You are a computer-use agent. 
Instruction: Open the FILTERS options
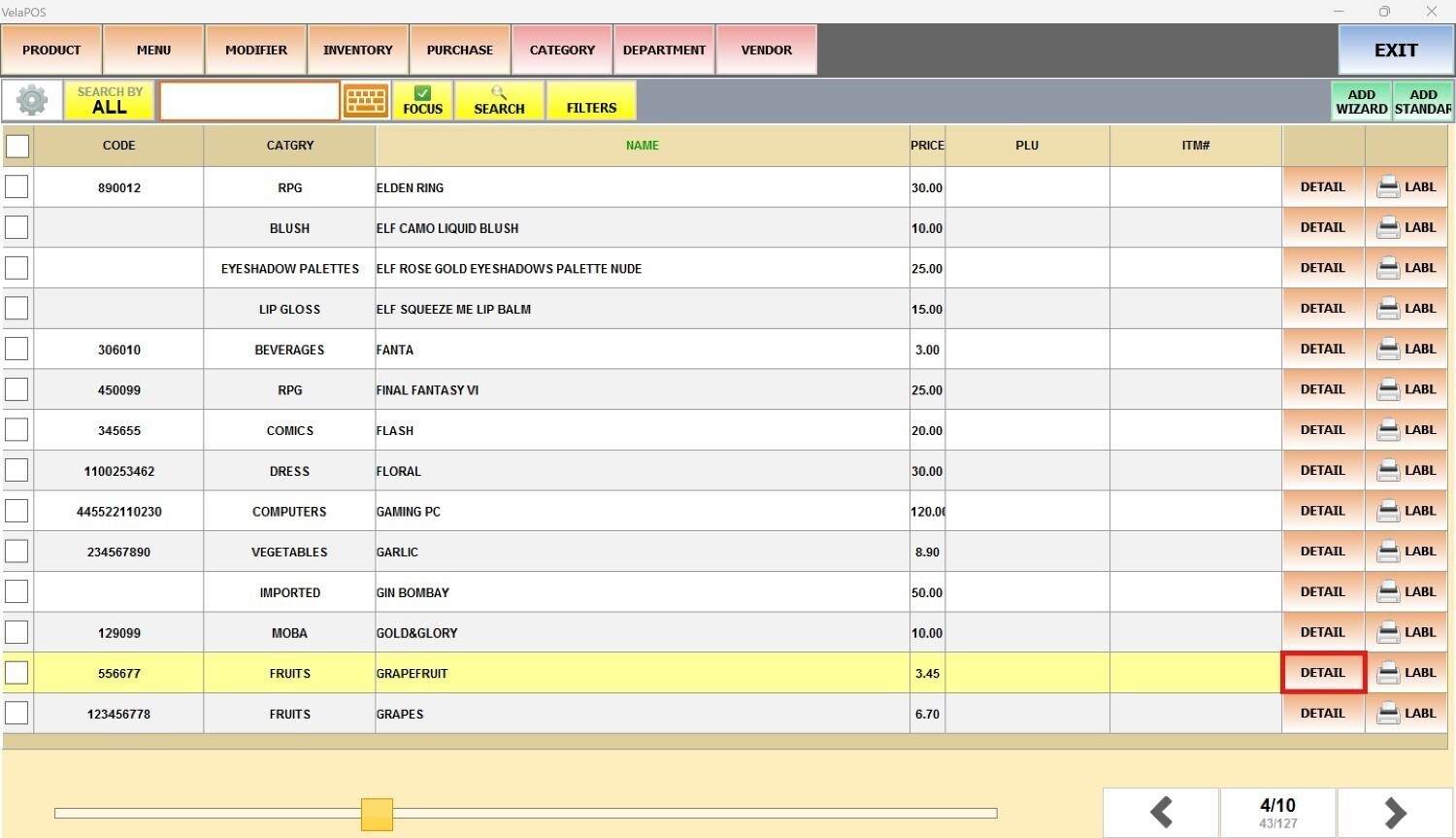pyautogui.click(x=591, y=100)
